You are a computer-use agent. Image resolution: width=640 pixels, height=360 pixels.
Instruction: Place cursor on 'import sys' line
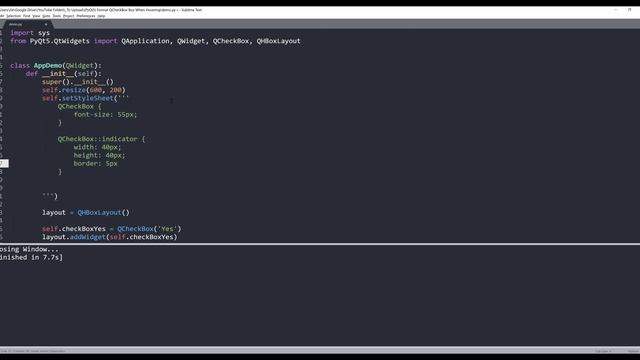[x=30, y=33]
